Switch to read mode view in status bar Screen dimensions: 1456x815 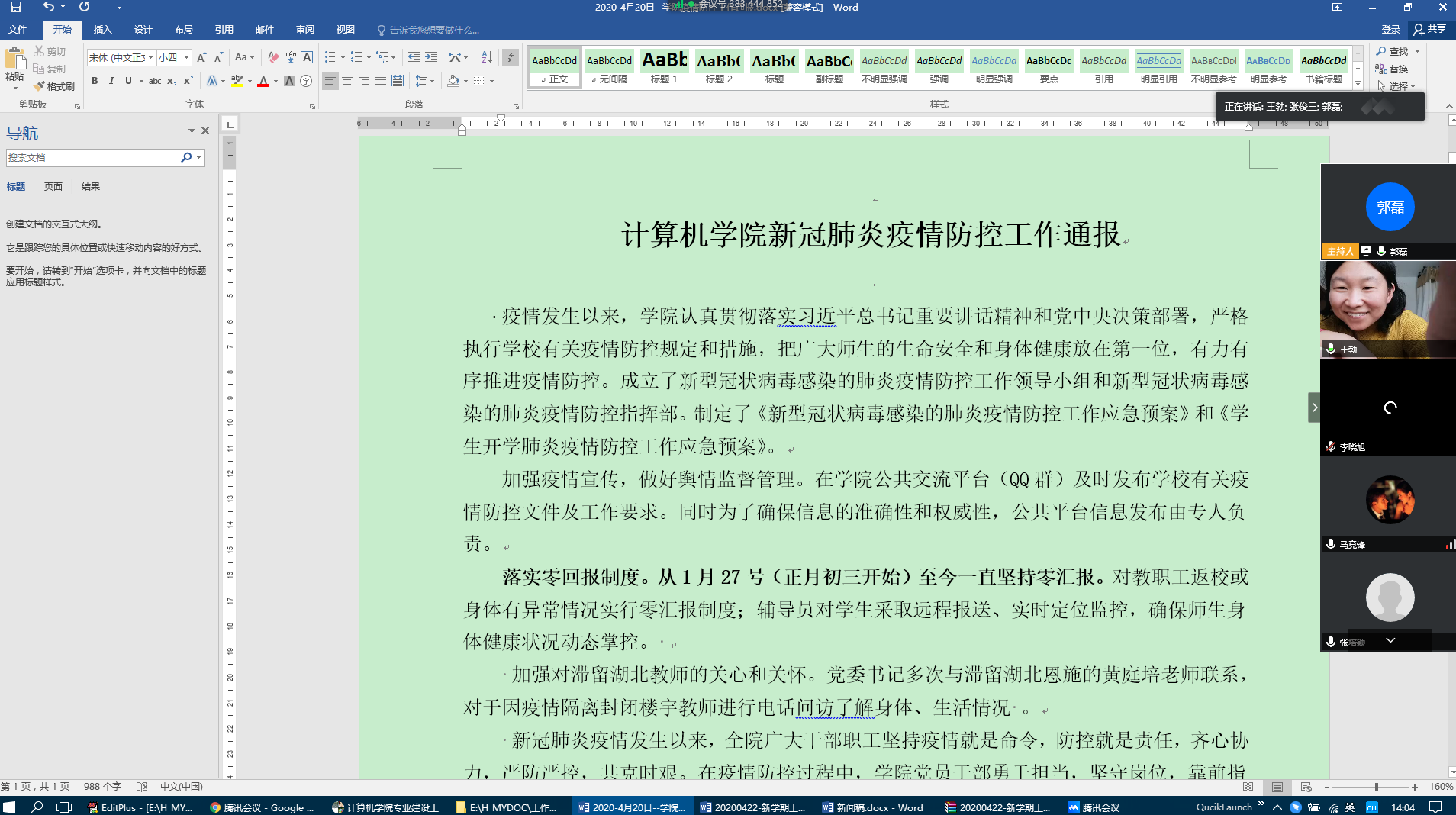coord(1248,787)
